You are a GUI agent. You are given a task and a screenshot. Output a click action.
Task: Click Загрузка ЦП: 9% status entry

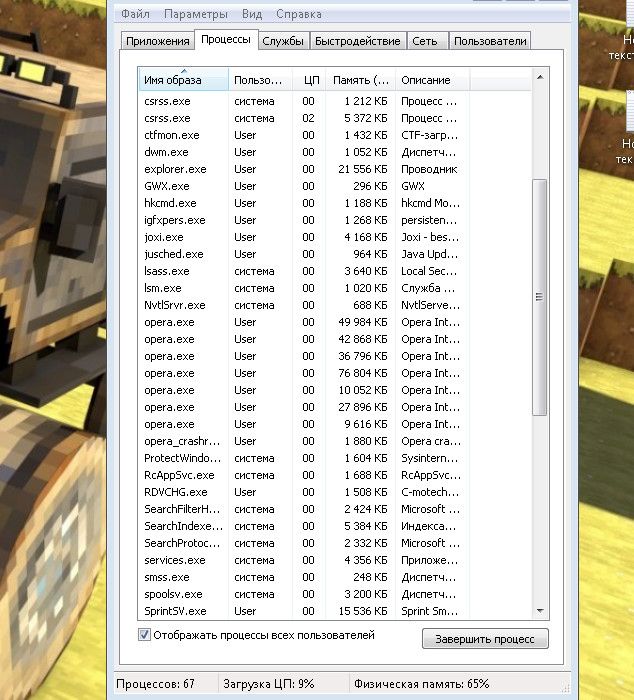(269, 684)
